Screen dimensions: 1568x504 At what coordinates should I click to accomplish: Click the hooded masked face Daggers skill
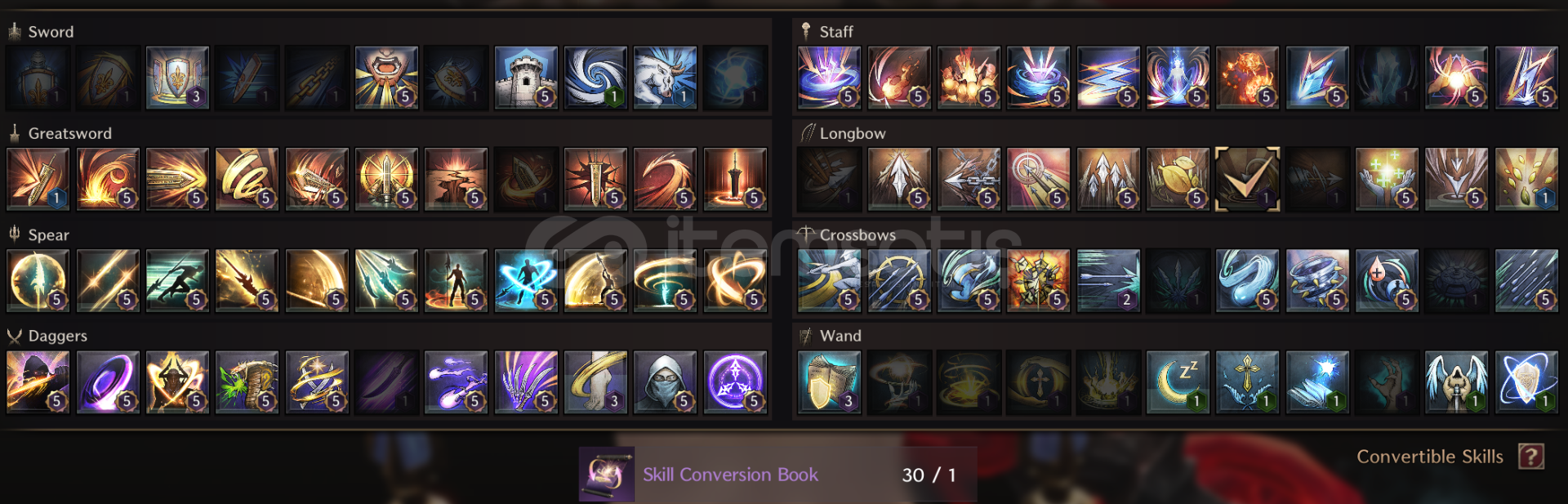[x=666, y=382]
